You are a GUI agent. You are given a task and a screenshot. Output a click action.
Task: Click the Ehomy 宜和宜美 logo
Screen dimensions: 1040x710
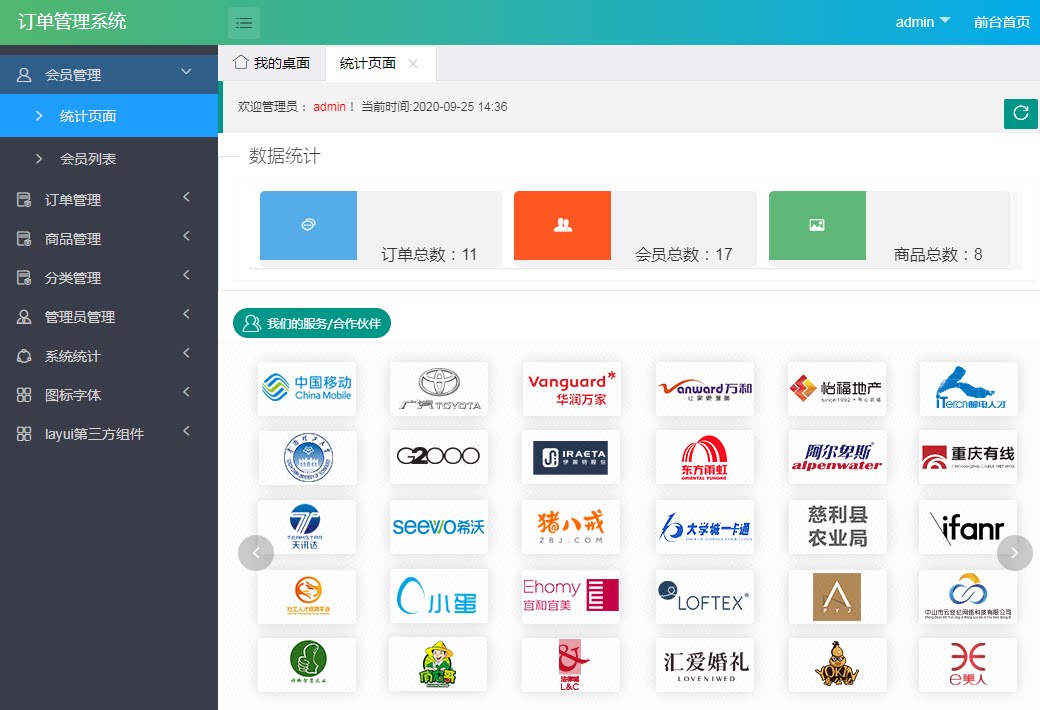[571, 596]
